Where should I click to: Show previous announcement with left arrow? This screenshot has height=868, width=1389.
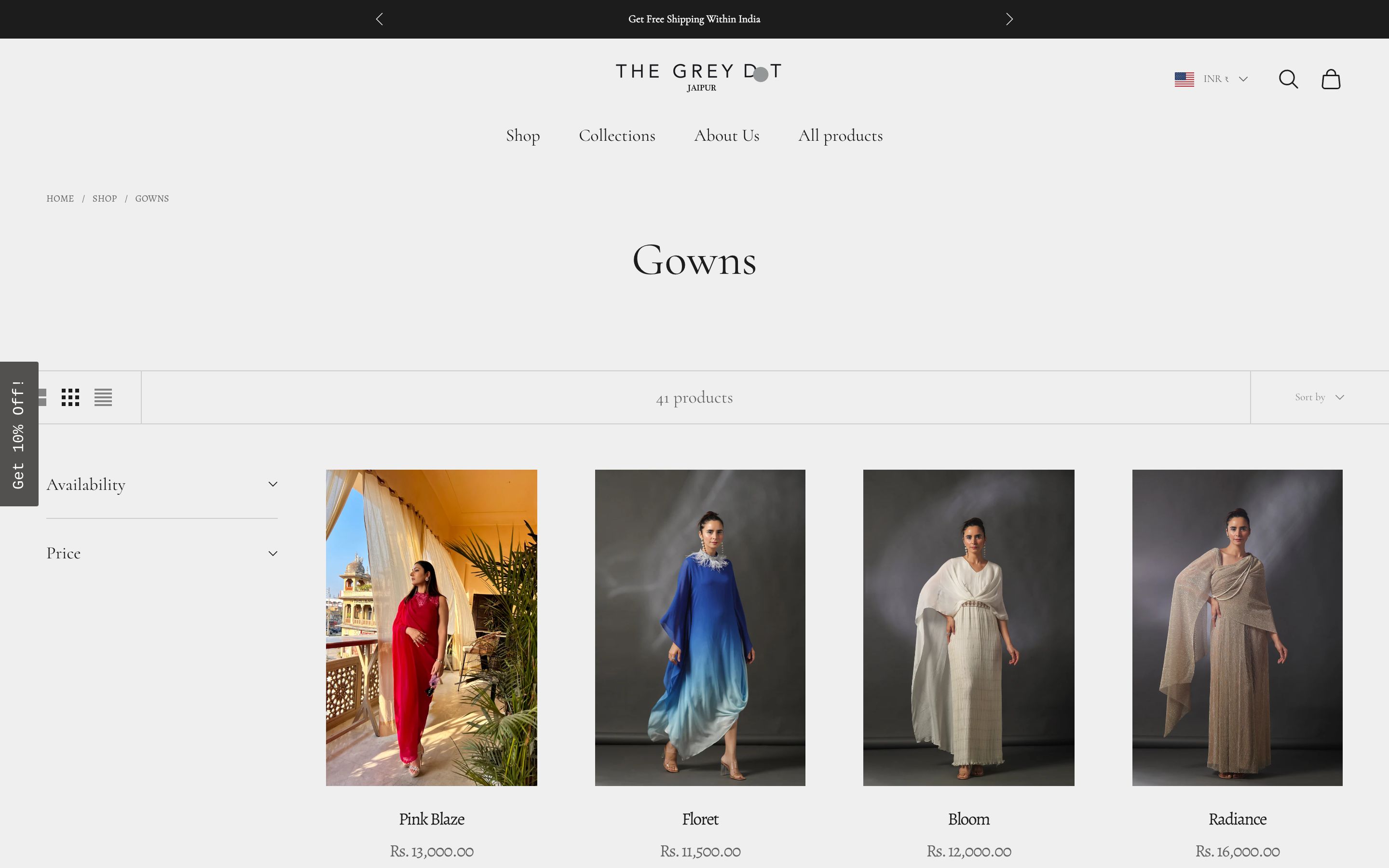[380, 19]
